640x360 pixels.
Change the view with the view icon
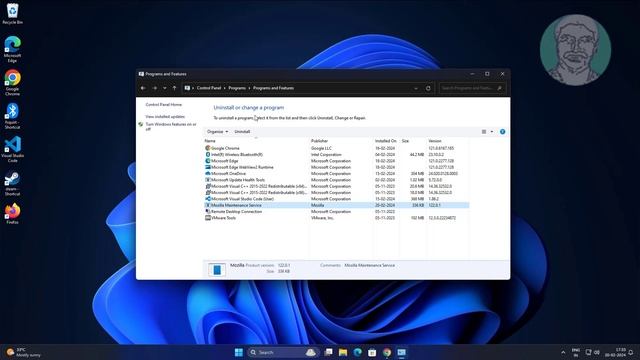[484, 132]
